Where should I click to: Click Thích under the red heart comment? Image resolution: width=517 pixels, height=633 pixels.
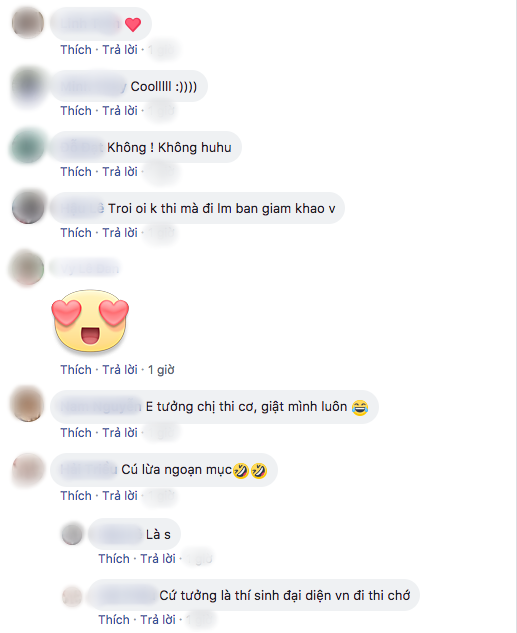[76, 50]
